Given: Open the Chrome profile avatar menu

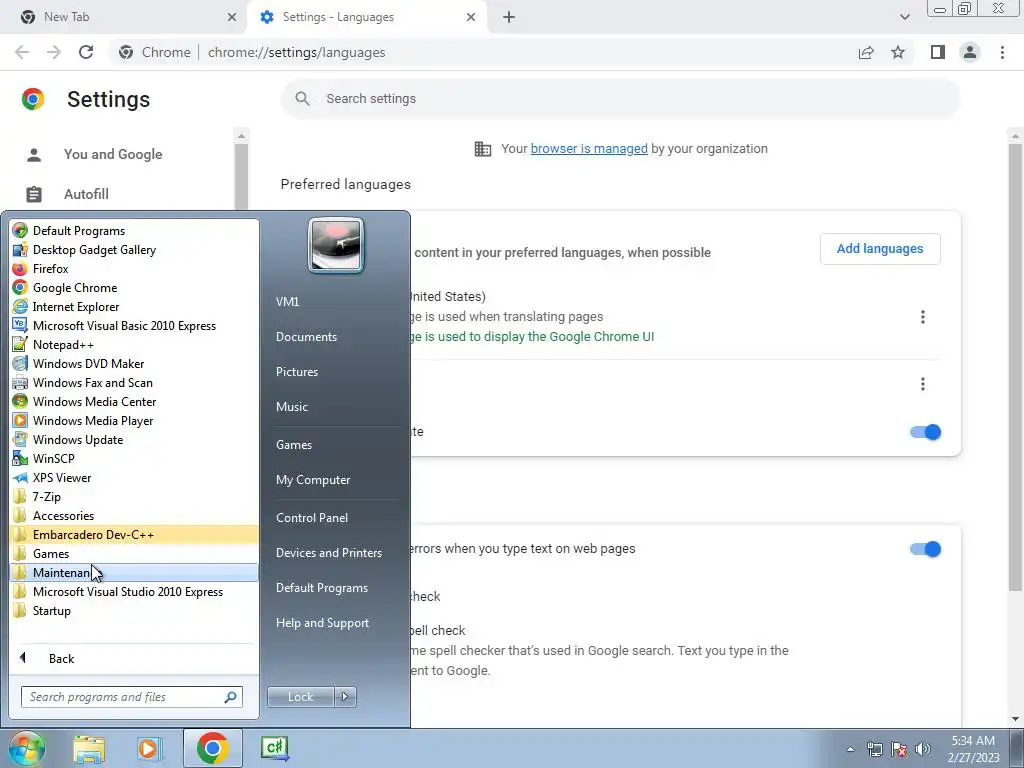Looking at the screenshot, I should (970, 52).
